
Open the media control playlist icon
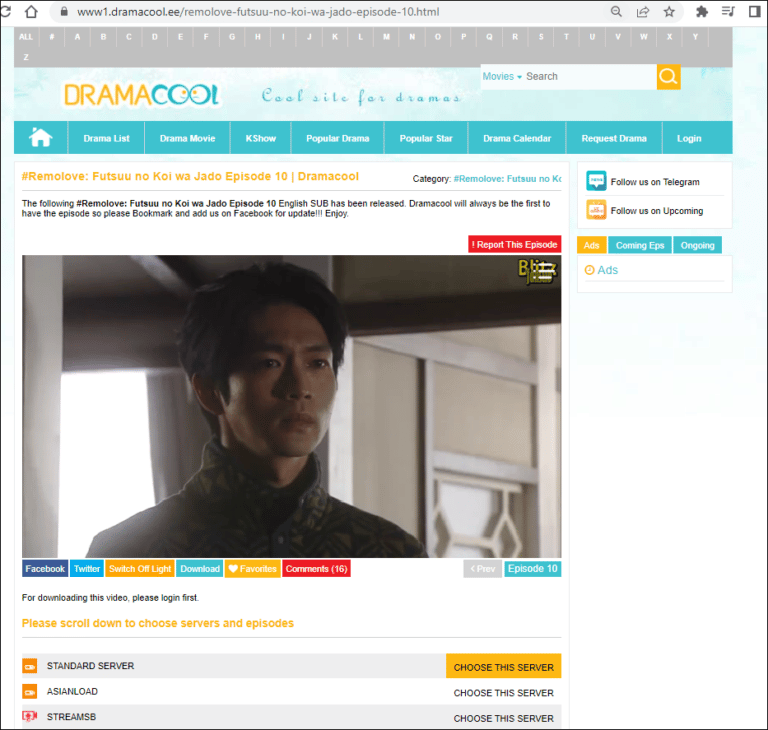tap(728, 11)
